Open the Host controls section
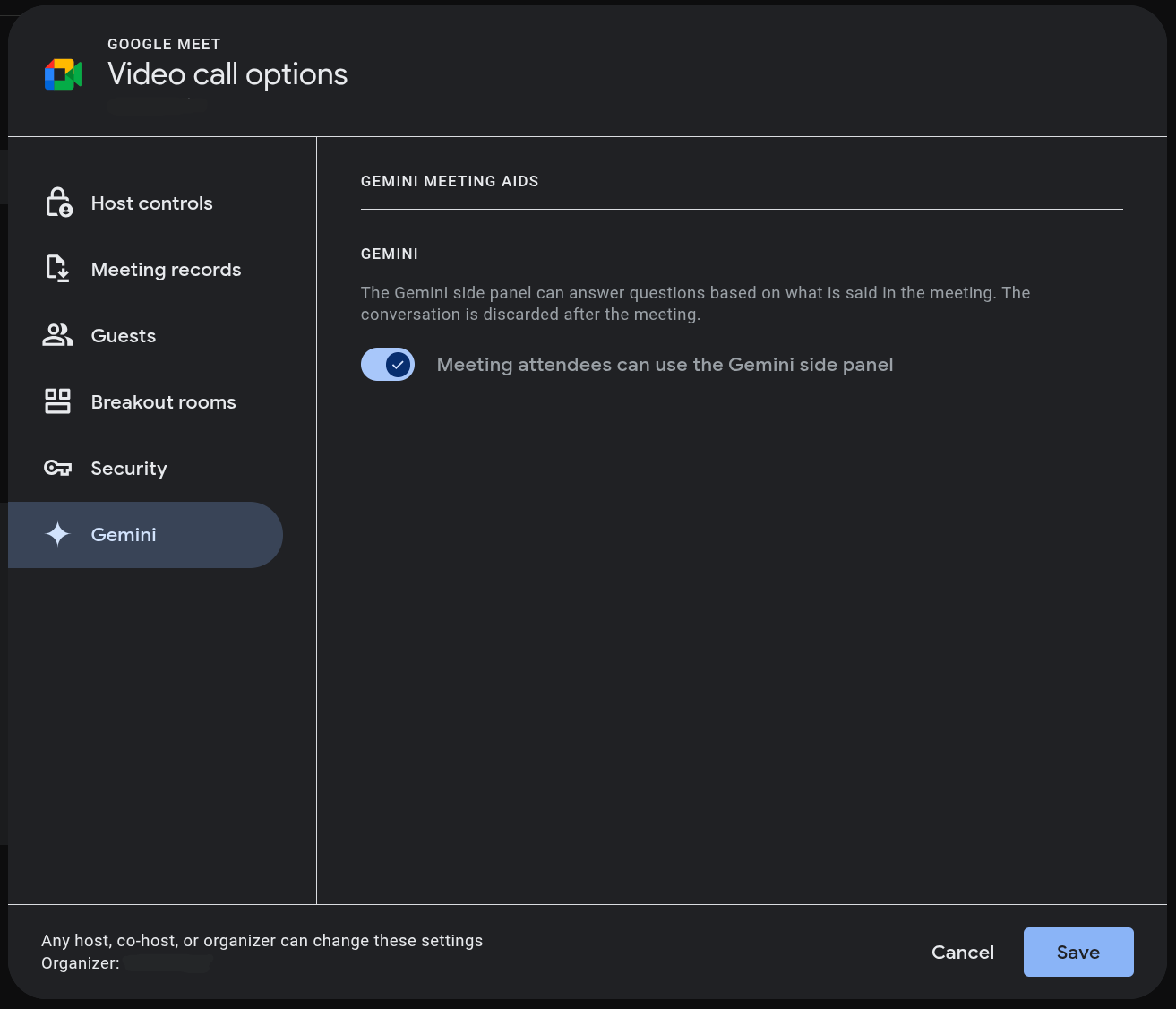Viewport: 1176px width, 1009px height. coord(145,203)
